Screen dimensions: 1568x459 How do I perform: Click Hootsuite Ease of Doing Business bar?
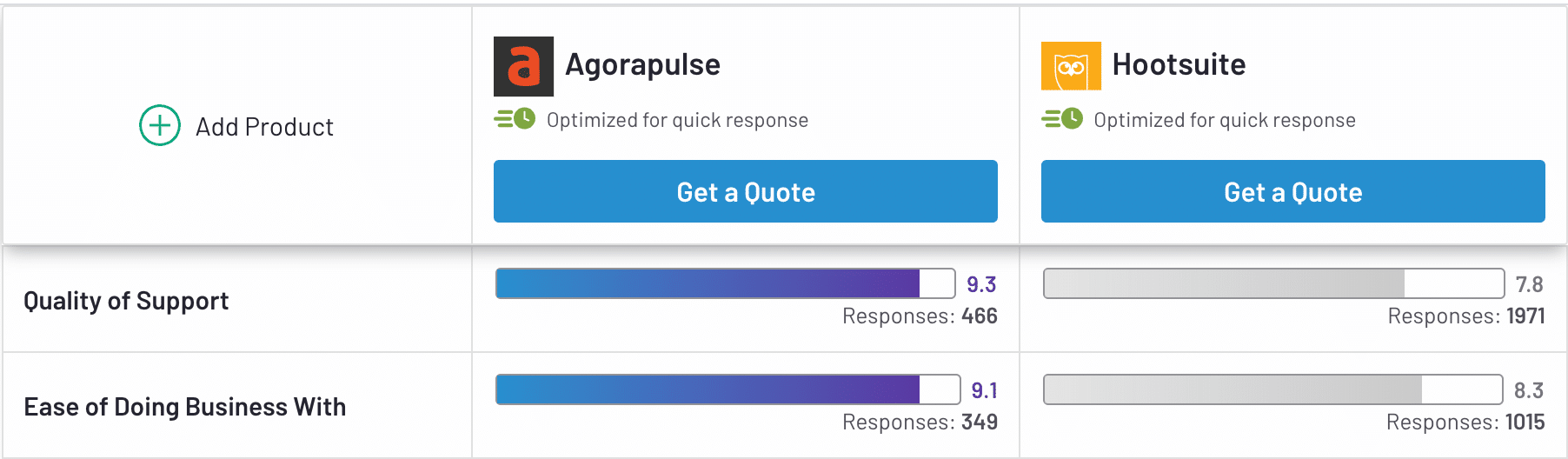click(1272, 389)
